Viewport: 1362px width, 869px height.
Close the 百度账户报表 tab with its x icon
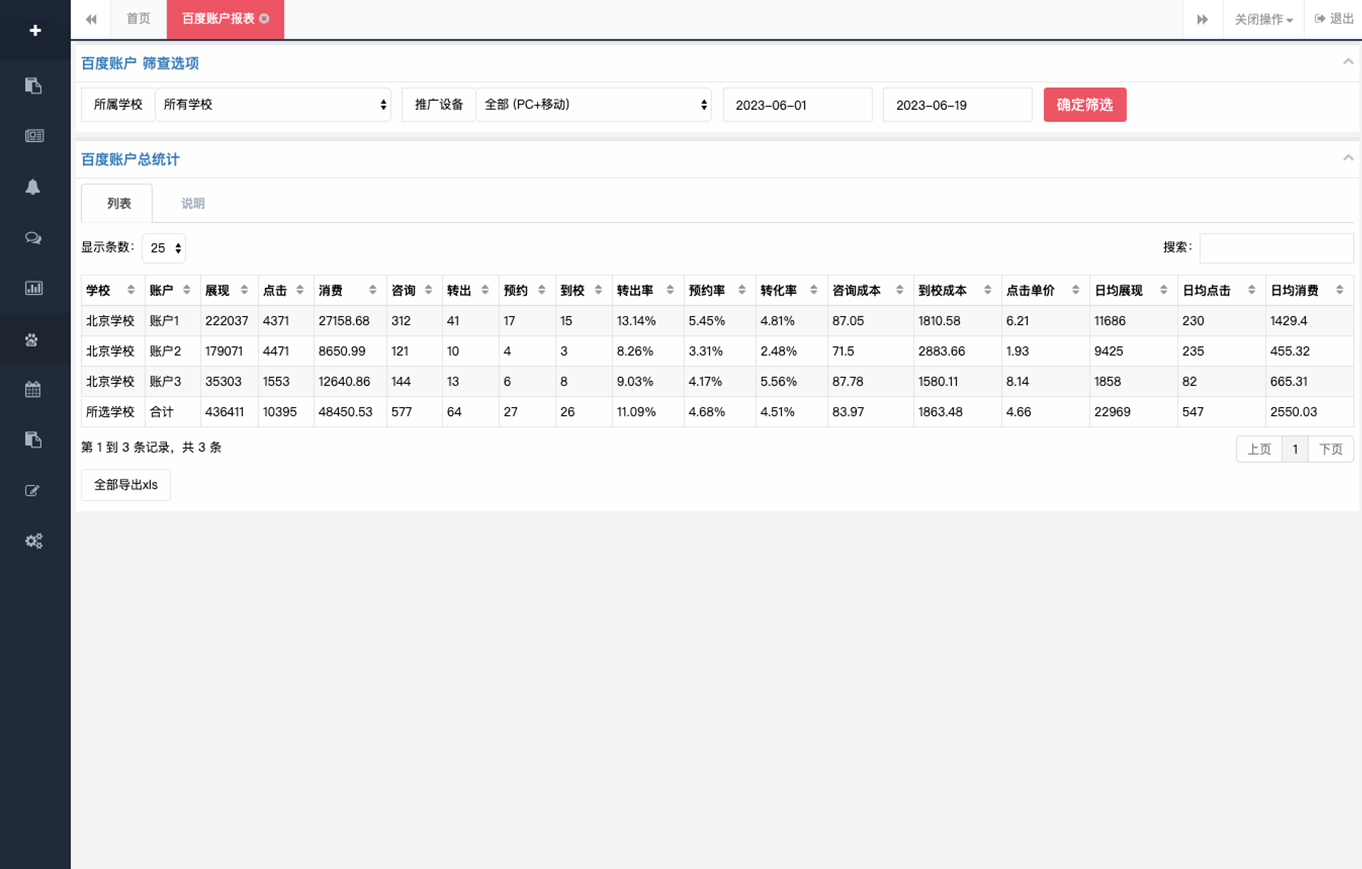[264, 19]
